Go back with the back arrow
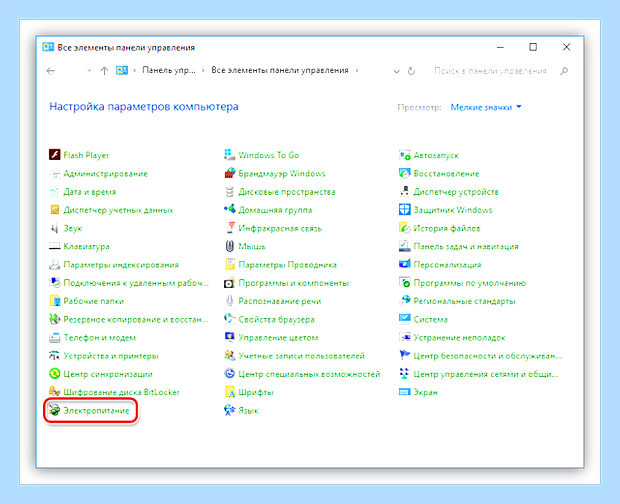 point(51,71)
